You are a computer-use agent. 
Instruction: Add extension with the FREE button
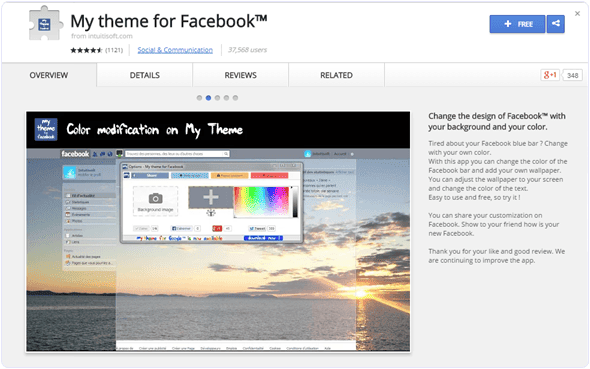pyautogui.click(x=517, y=24)
